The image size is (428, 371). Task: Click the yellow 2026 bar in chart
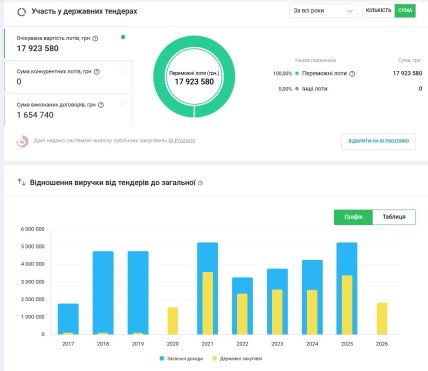click(x=382, y=319)
